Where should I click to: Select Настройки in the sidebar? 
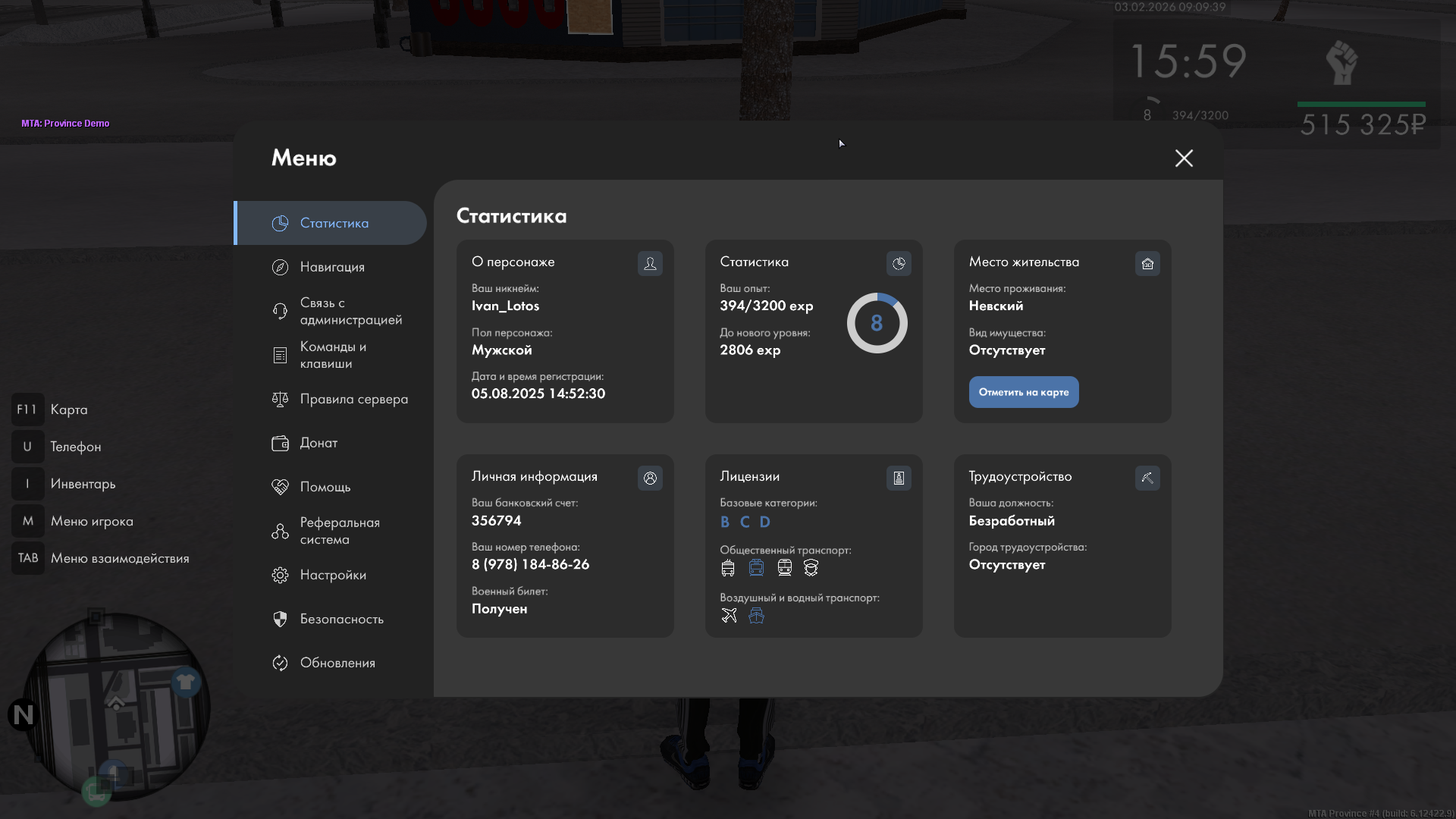[333, 575]
